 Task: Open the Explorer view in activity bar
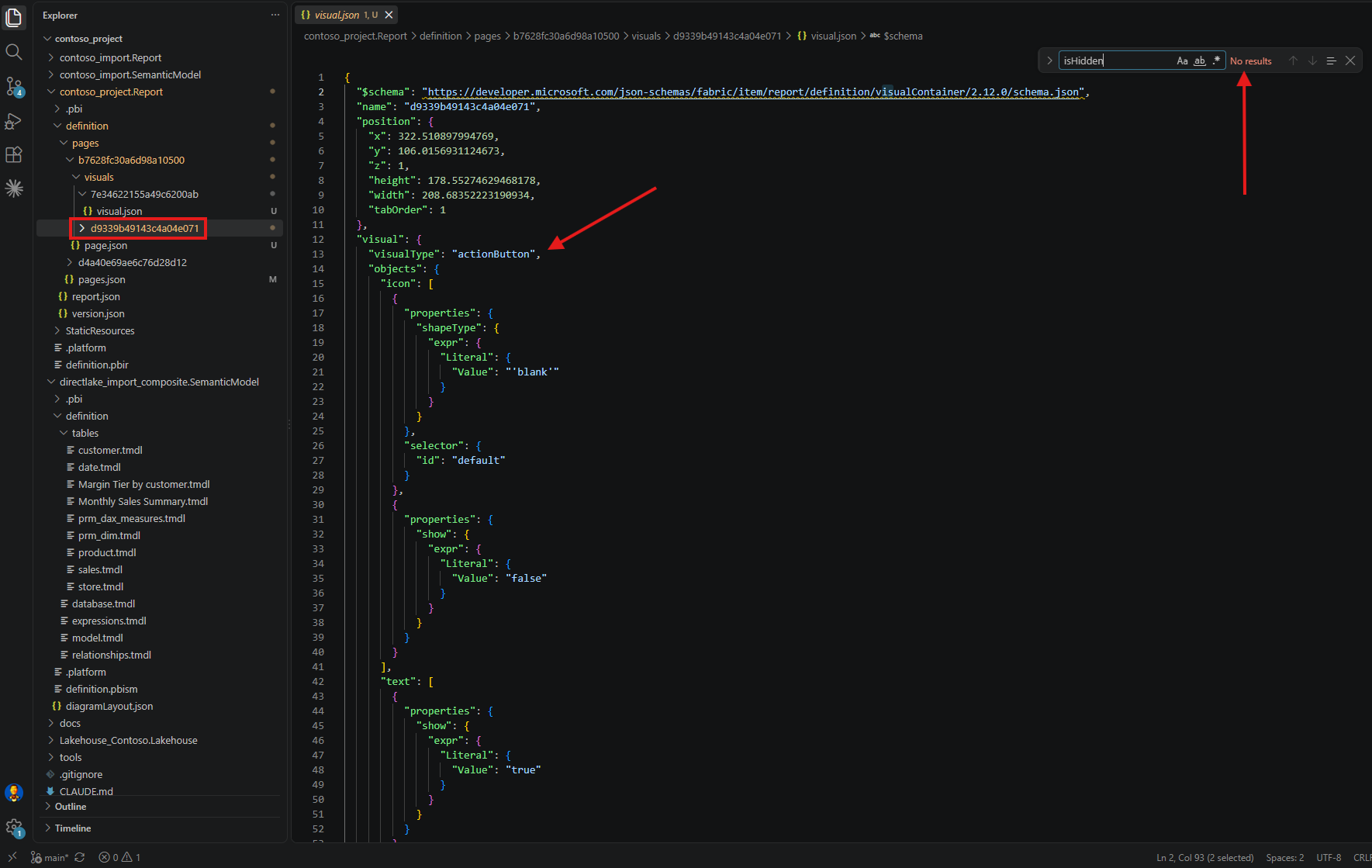(x=14, y=17)
